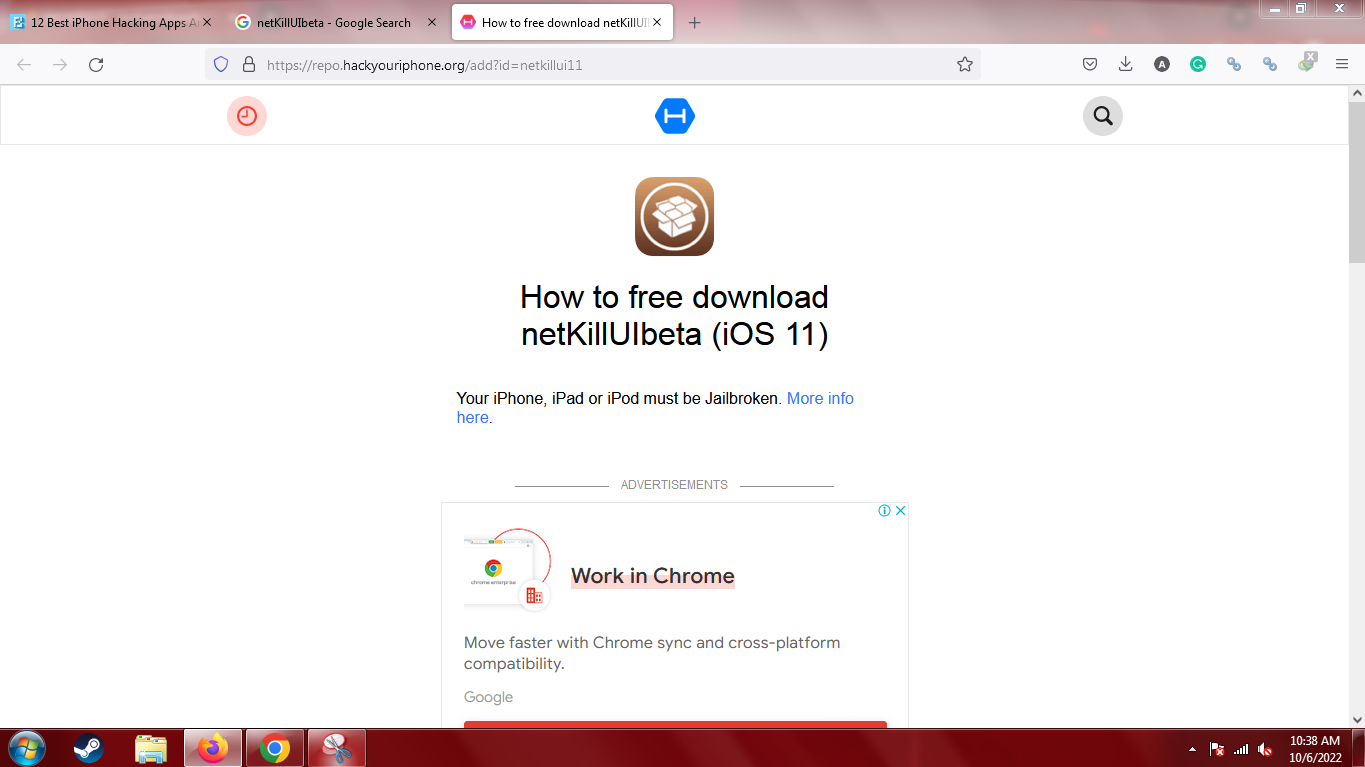
Task: Open Google Chrome from the taskbar
Action: point(275,748)
